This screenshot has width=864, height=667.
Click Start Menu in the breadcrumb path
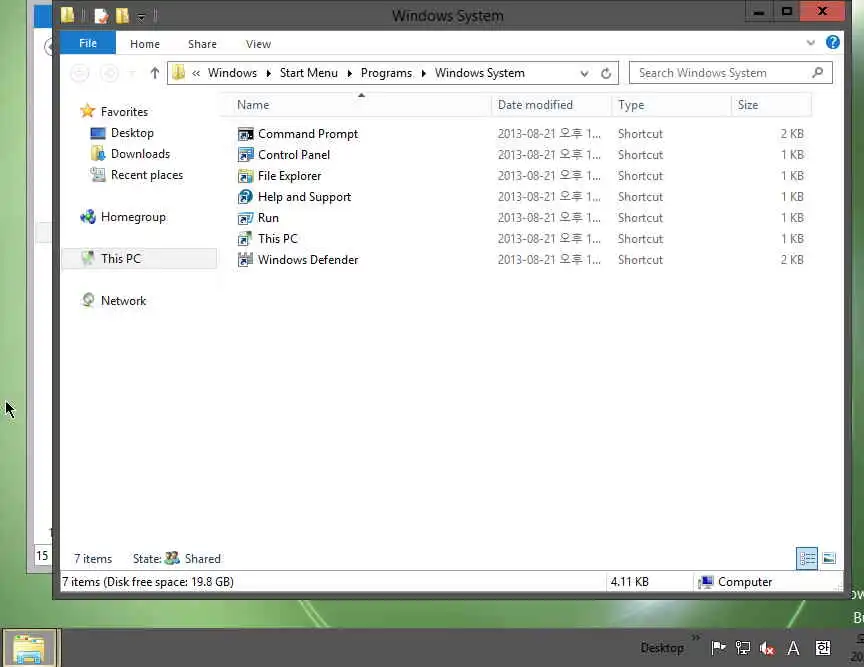pyautogui.click(x=309, y=73)
